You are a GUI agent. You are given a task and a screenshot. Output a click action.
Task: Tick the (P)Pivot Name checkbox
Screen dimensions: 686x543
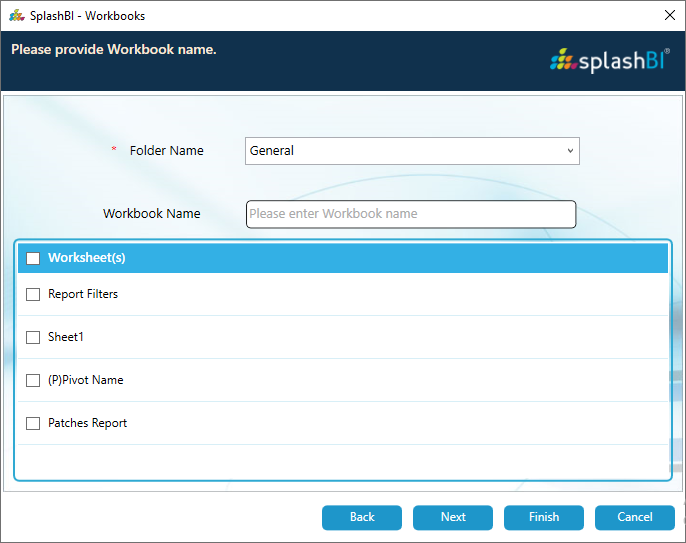point(33,381)
